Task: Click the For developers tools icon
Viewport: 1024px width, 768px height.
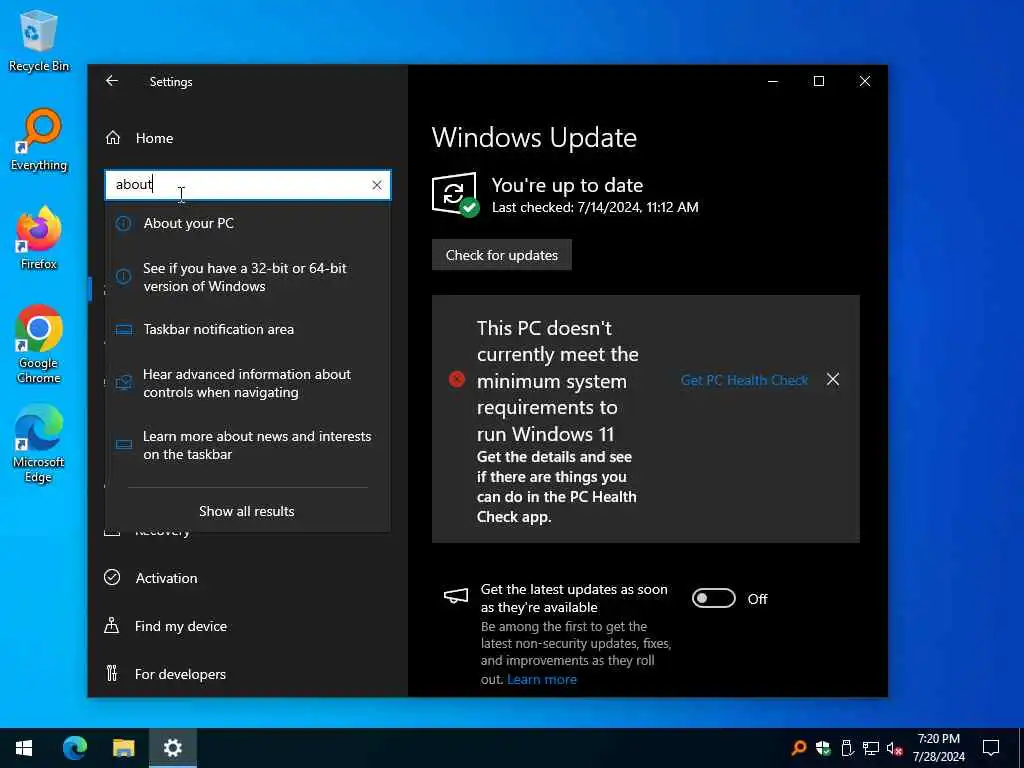Action: click(112, 673)
